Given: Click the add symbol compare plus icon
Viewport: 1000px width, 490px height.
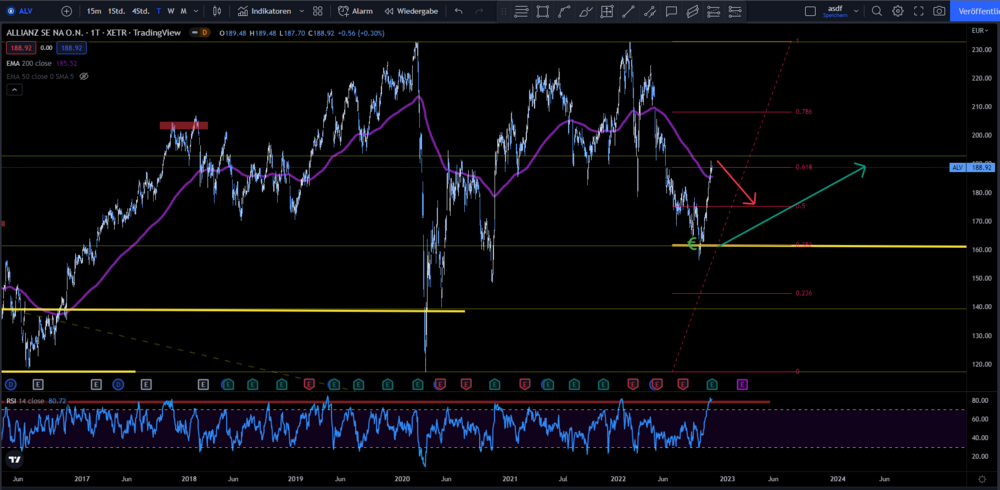Looking at the screenshot, I should 66,11.
